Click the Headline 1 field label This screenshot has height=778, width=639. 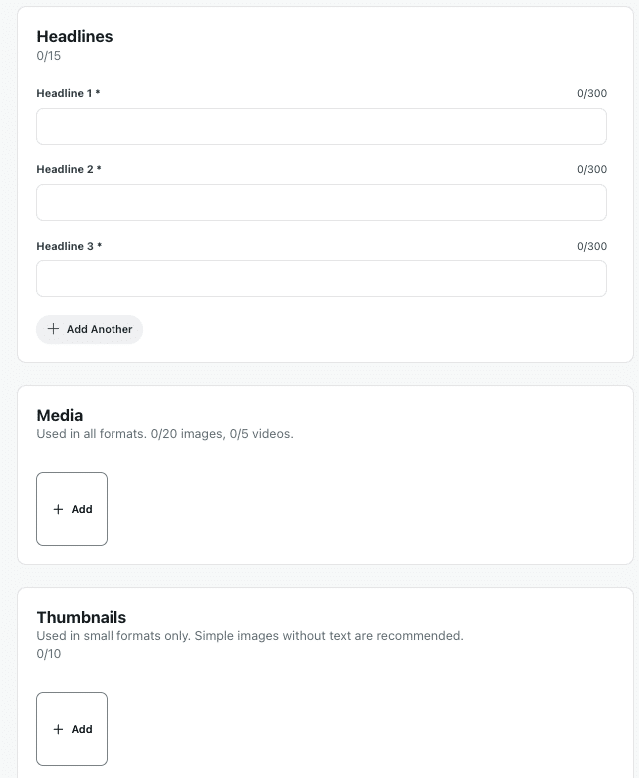(x=68, y=93)
